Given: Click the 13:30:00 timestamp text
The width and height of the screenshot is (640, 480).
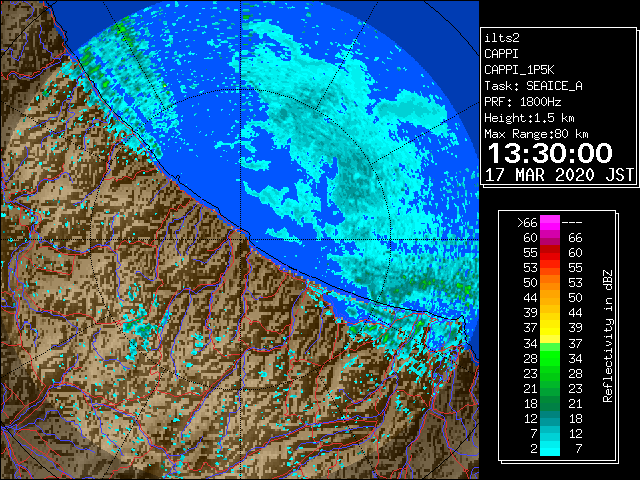Looking at the screenshot, I should (x=550, y=153).
